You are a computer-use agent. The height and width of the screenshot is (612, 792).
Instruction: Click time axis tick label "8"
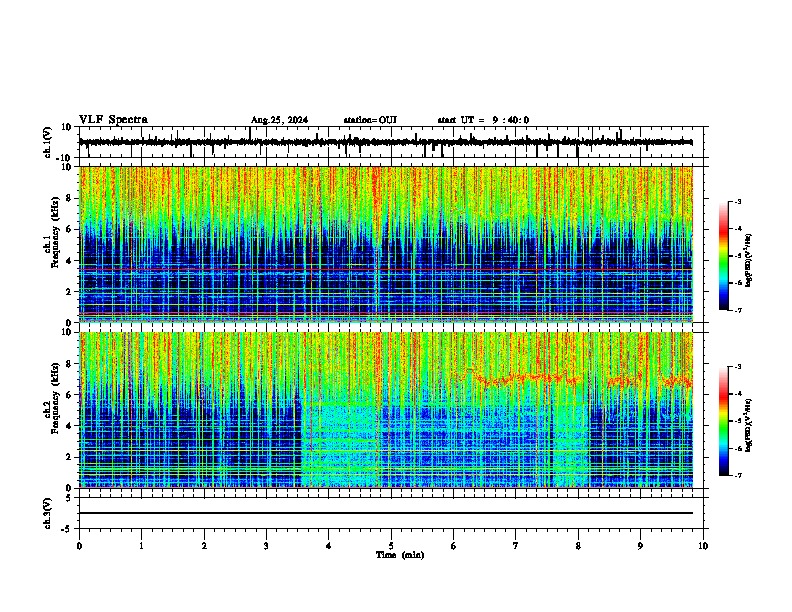[x=578, y=546]
